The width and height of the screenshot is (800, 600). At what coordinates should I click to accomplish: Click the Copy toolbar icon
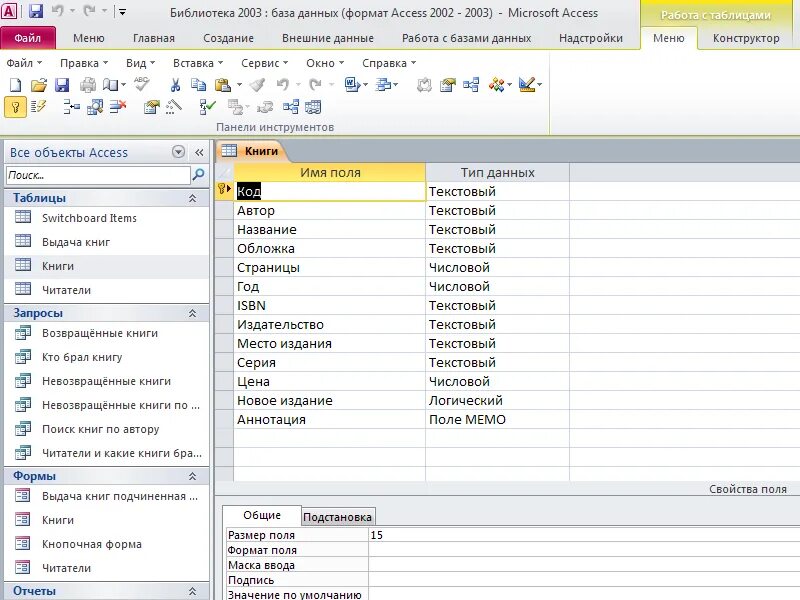point(198,85)
